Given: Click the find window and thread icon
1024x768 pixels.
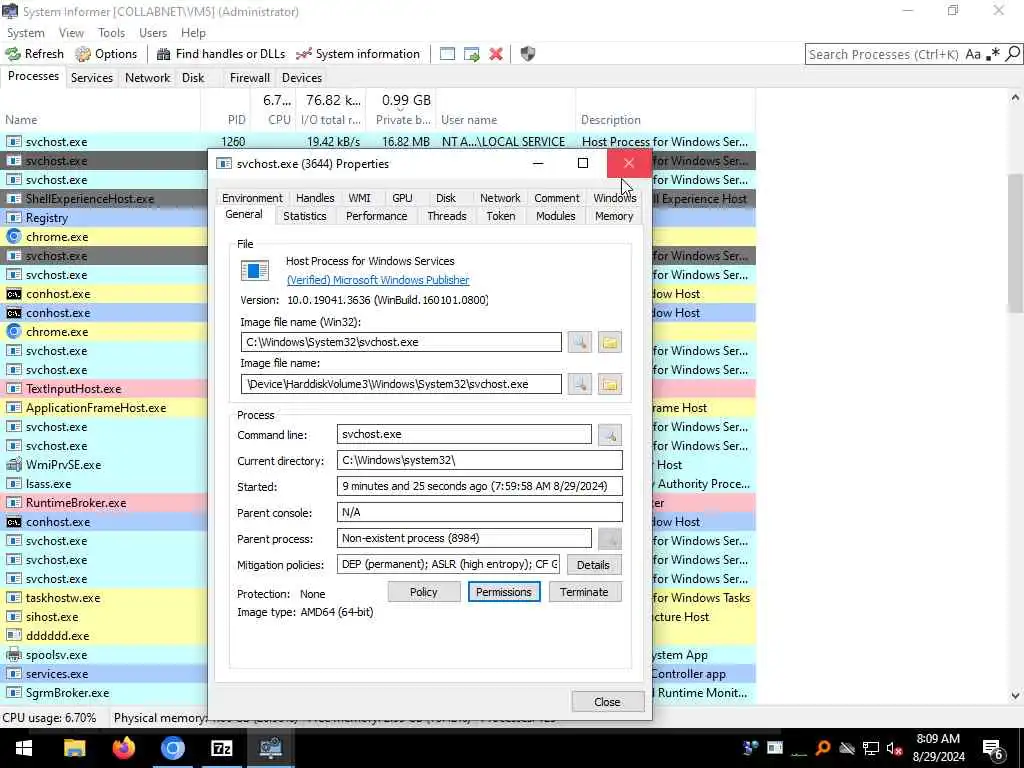Looking at the screenshot, I should tap(472, 54).
